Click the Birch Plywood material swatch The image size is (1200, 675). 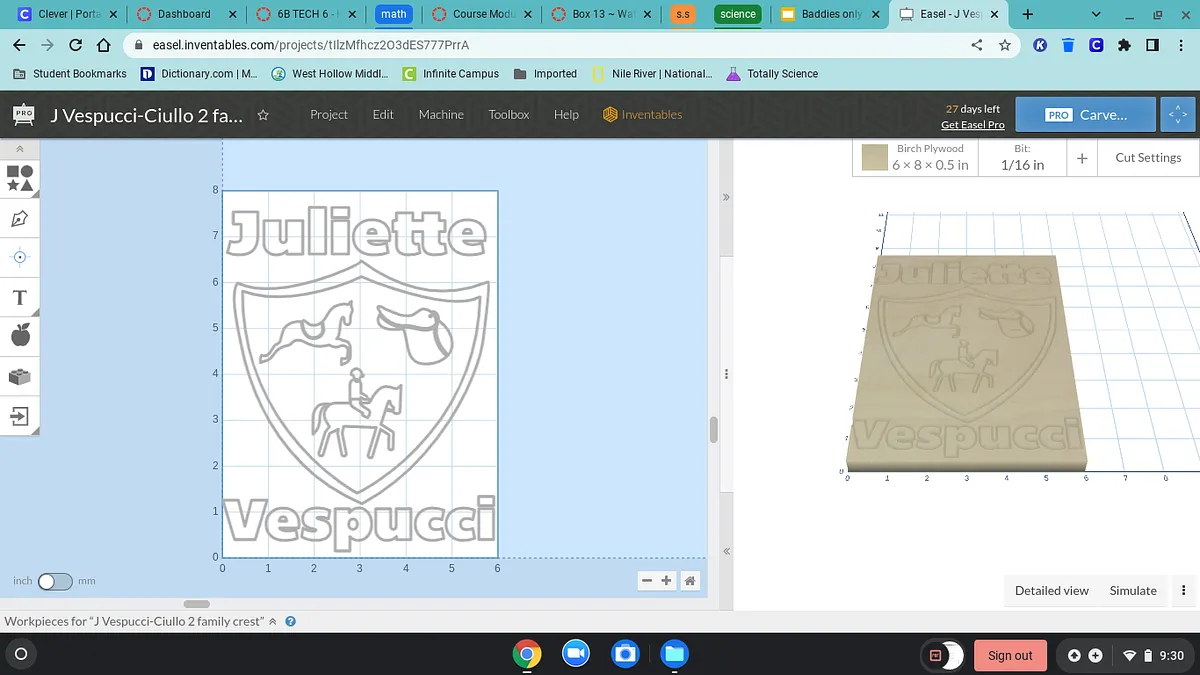pyautogui.click(x=876, y=158)
